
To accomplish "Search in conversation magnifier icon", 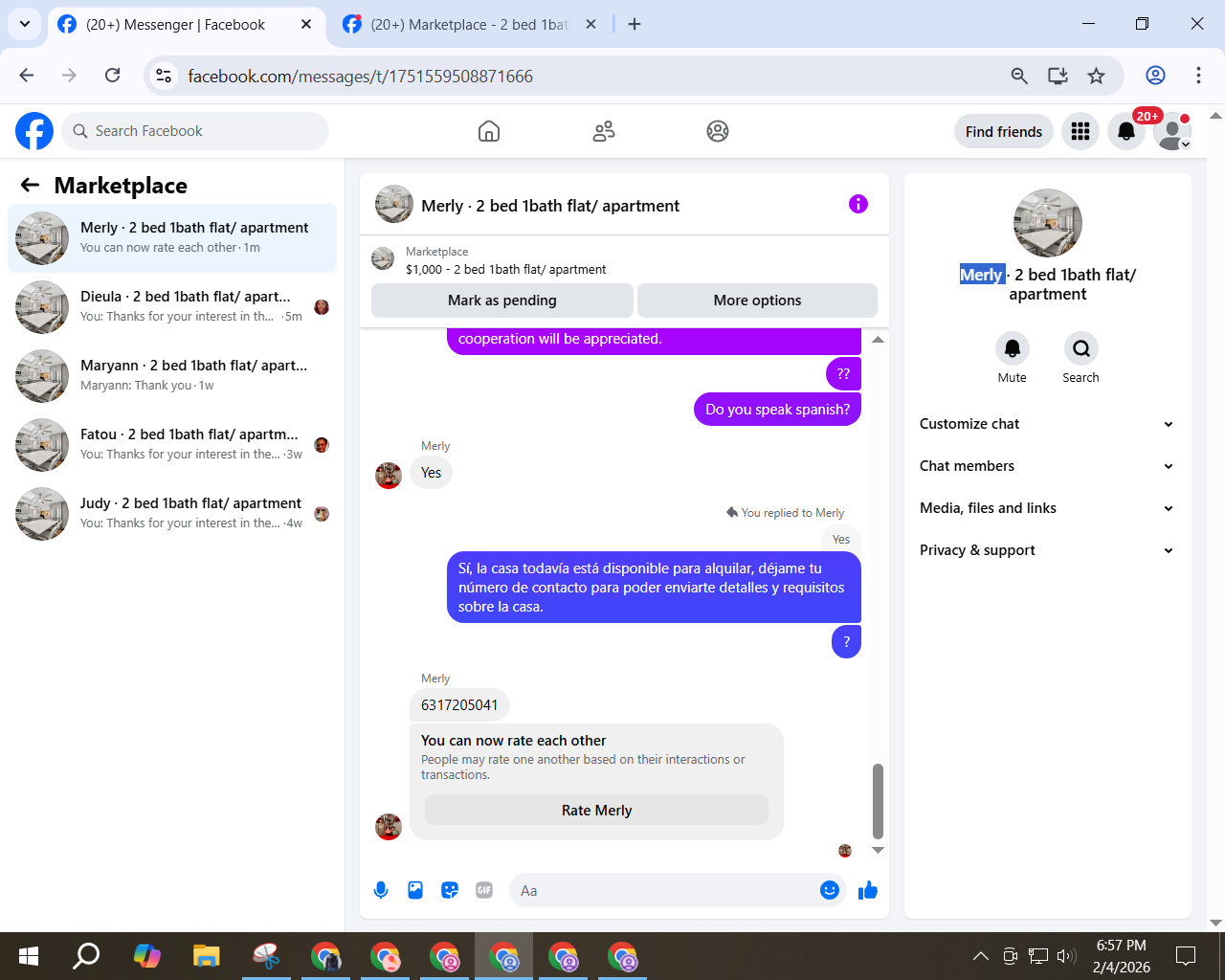I will pos(1081,348).
